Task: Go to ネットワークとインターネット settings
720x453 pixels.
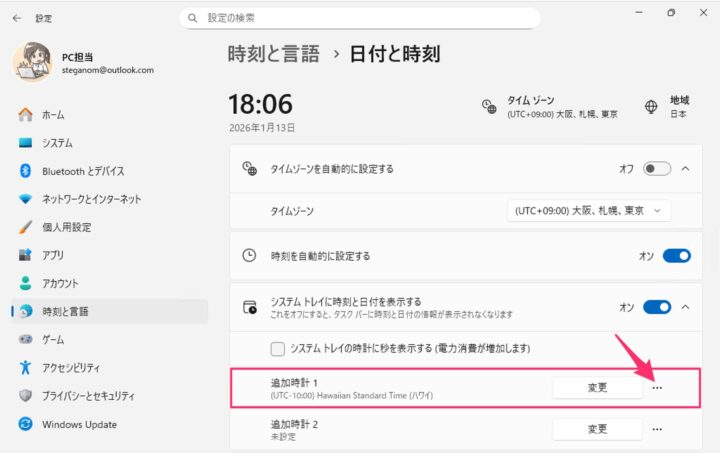Action: point(91,199)
